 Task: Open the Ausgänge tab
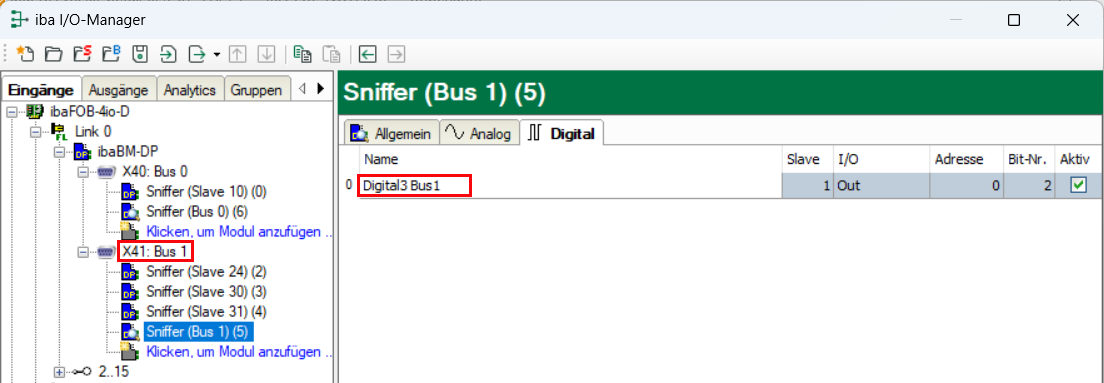tap(119, 90)
